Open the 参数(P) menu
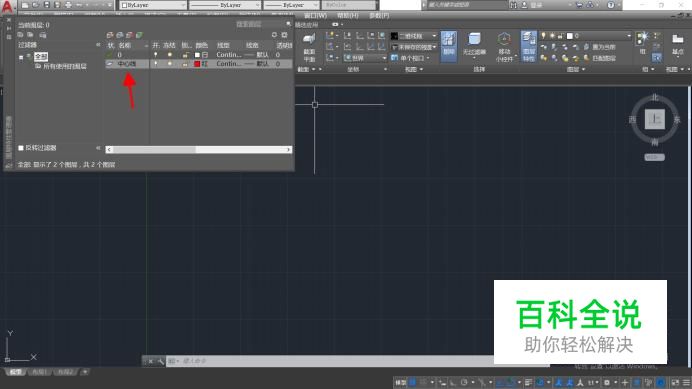Screen dimensions: 692x389 click(x=379, y=15)
